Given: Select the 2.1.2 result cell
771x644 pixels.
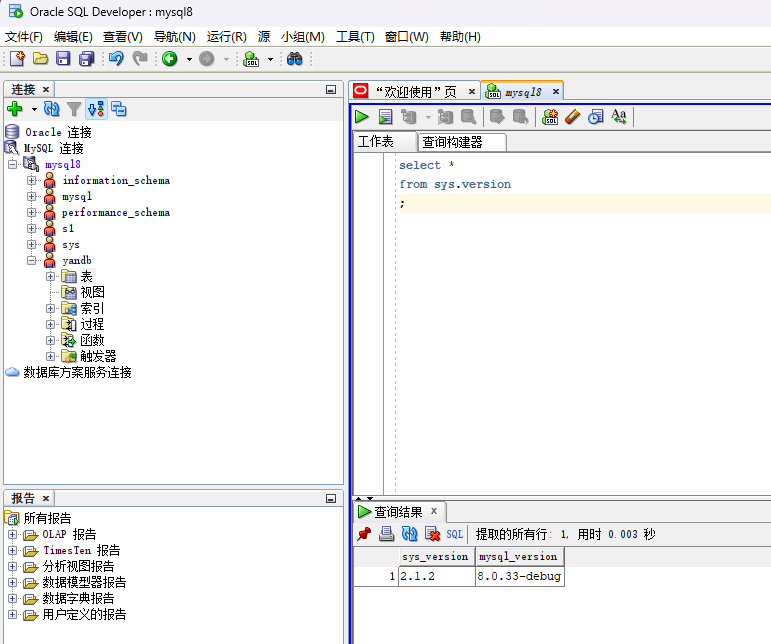Looking at the screenshot, I should coord(437,576).
